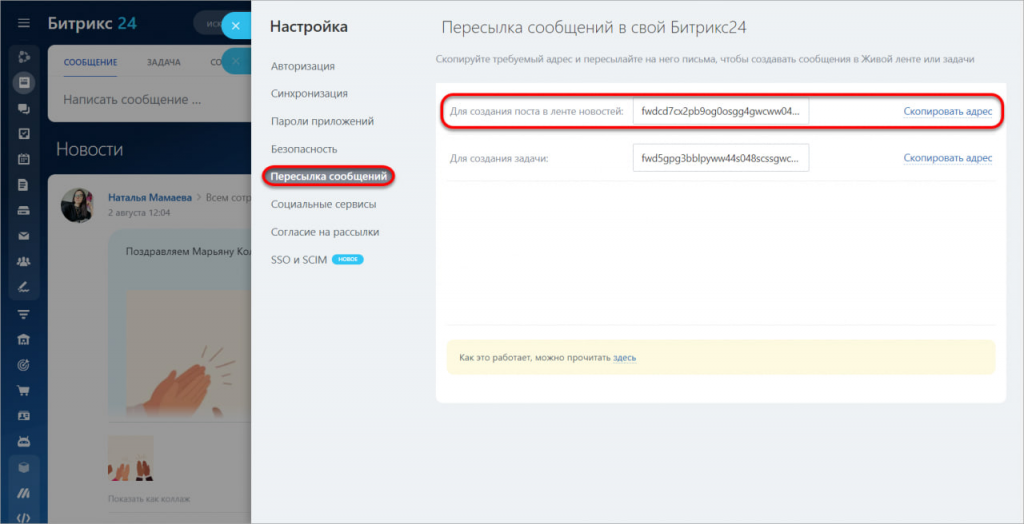Switch to СООБЩЕНИЕ tab in feed
This screenshot has width=1024, height=524.
[90, 63]
